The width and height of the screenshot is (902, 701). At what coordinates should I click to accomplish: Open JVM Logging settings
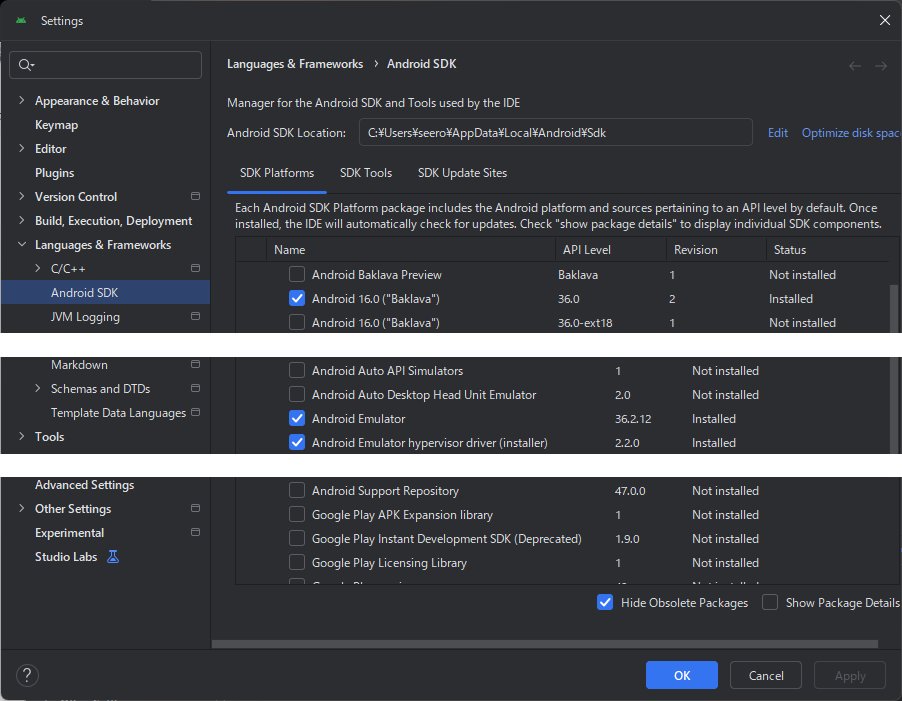pyautogui.click(x=85, y=317)
